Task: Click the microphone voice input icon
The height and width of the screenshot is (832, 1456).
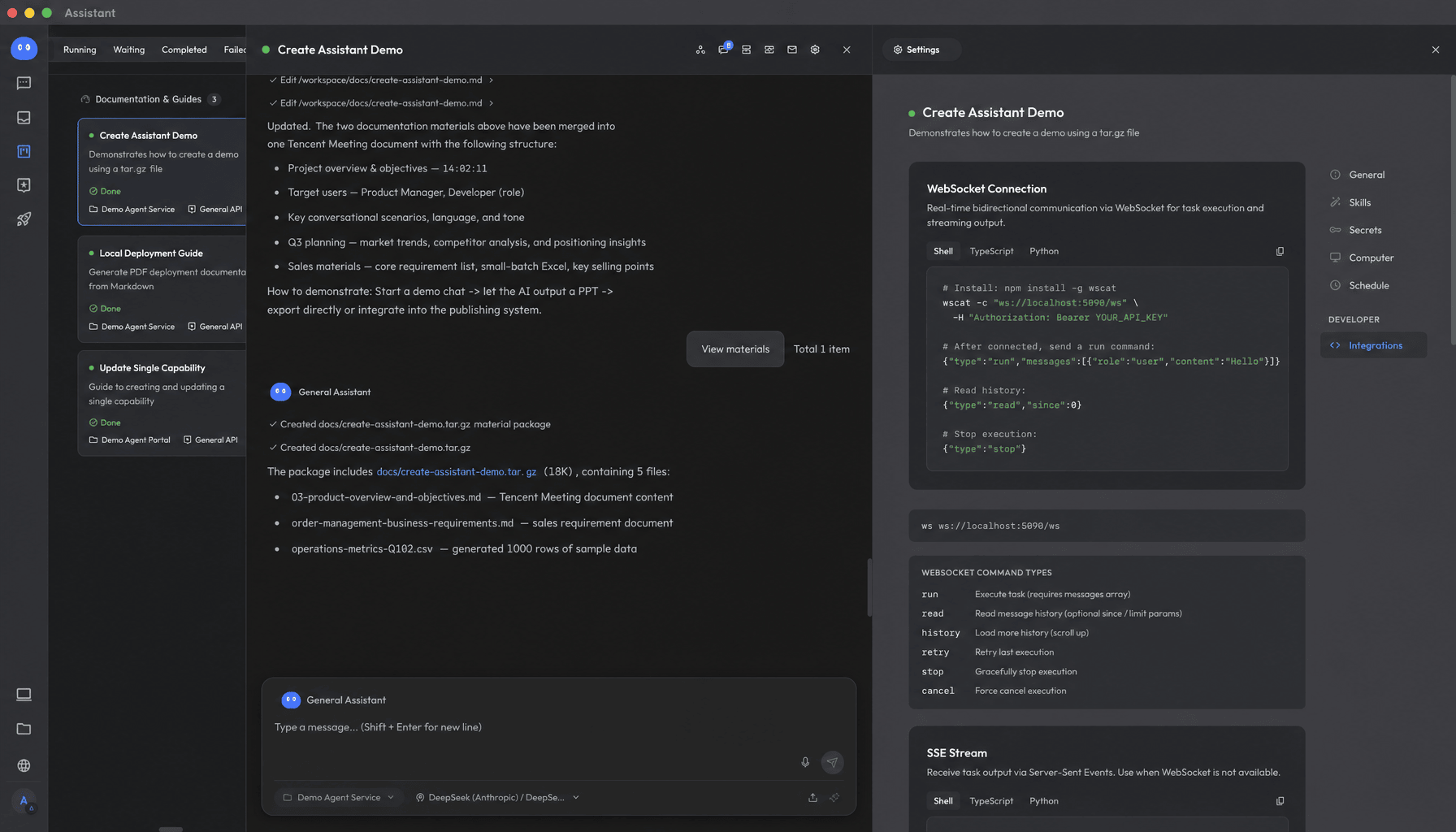Action: click(x=805, y=762)
